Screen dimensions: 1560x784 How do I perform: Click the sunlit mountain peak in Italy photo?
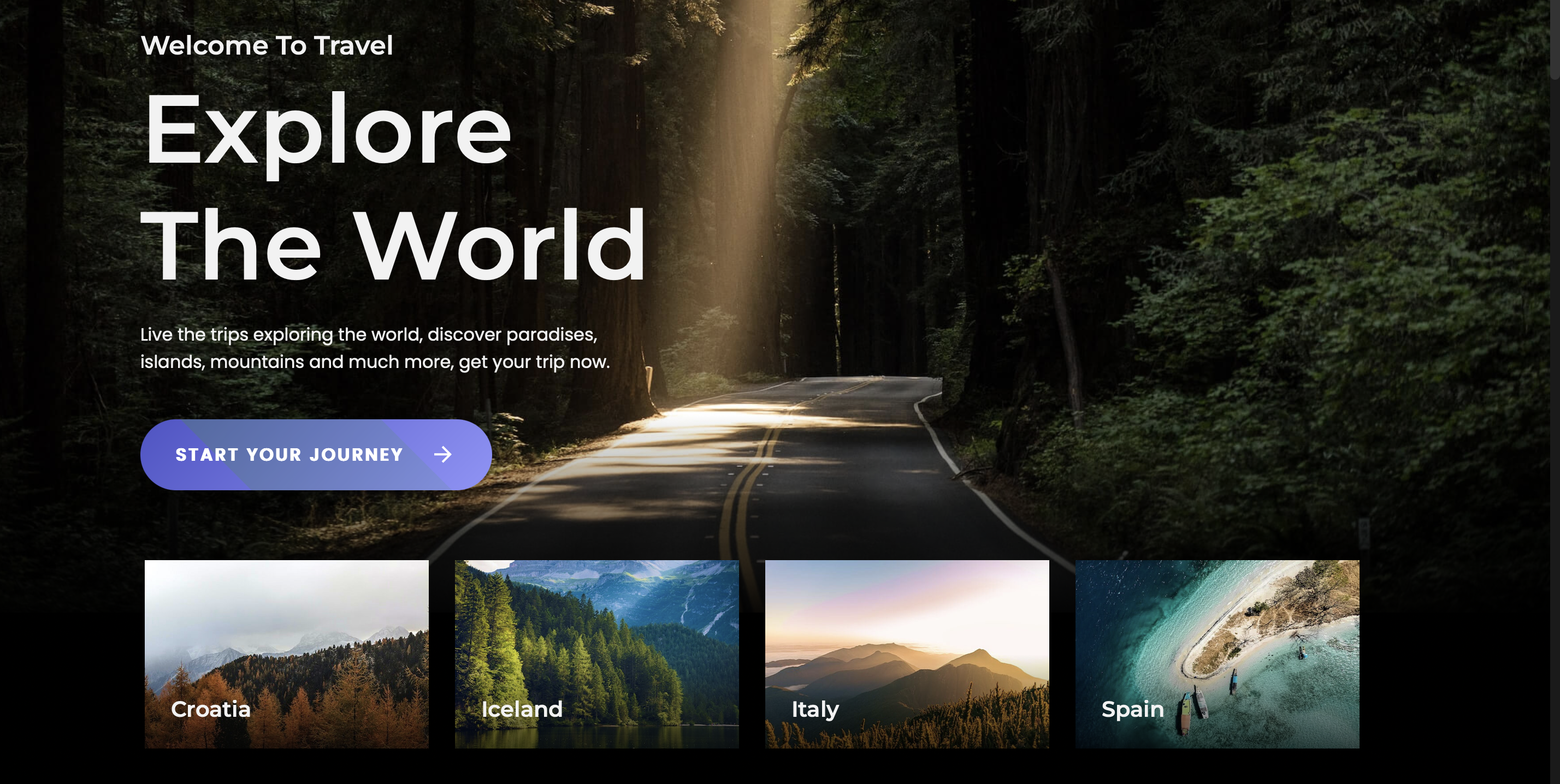click(979, 656)
